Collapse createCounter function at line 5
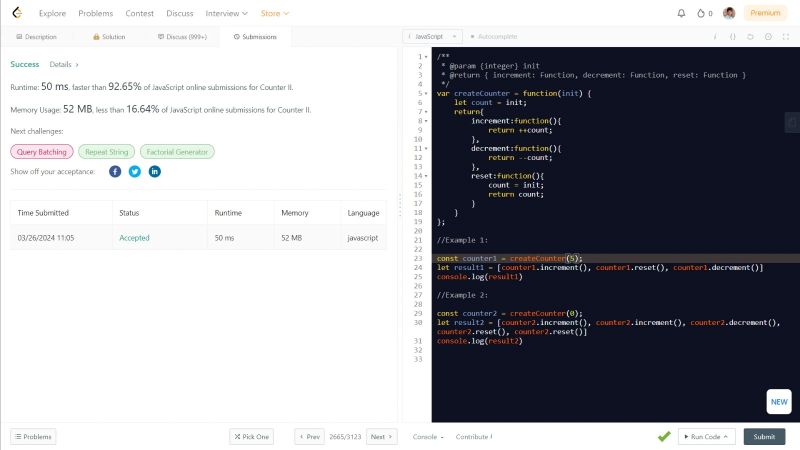The width and height of the screenshot is (800, 450). point(427,93)
